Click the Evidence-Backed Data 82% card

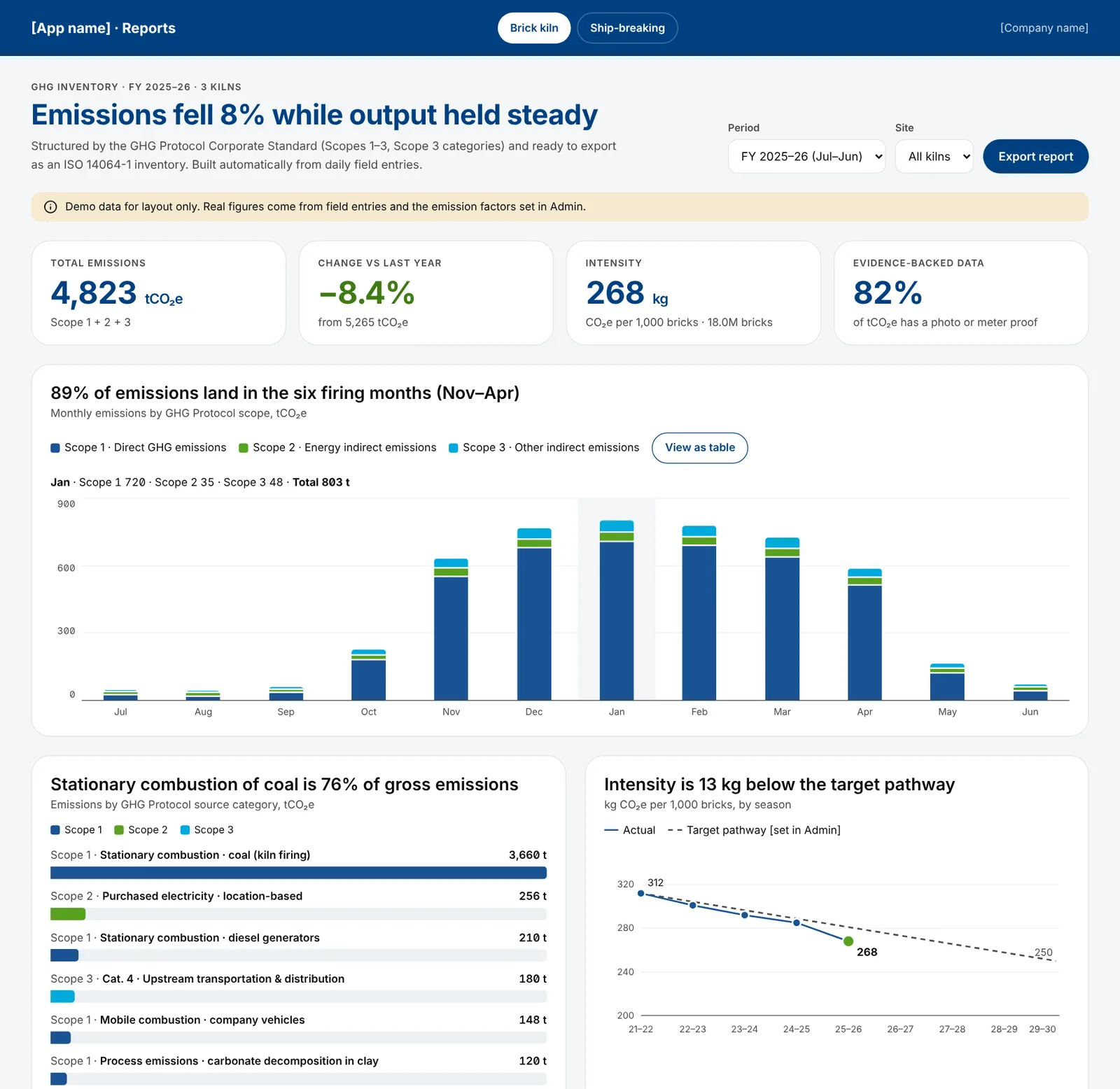[x=961, y=293]
